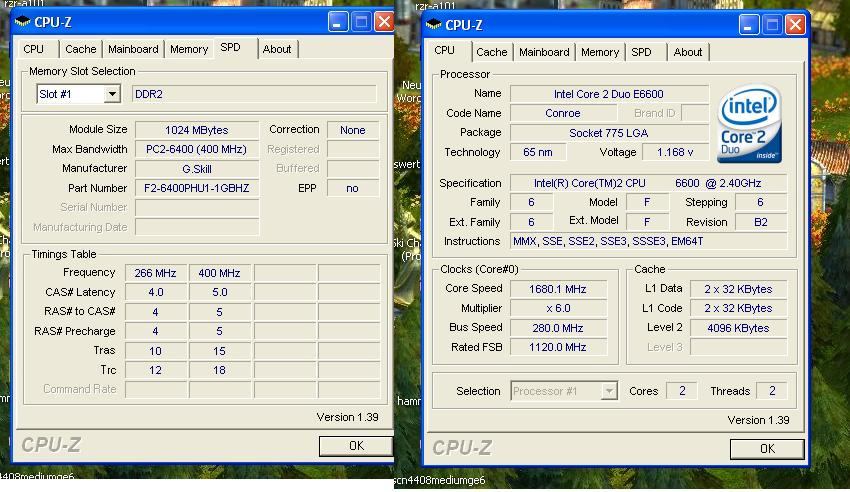Click the PC2-6400 (400 MHz) bandwidth field
The image size is (850, 492).
click(x=197, y=149)
